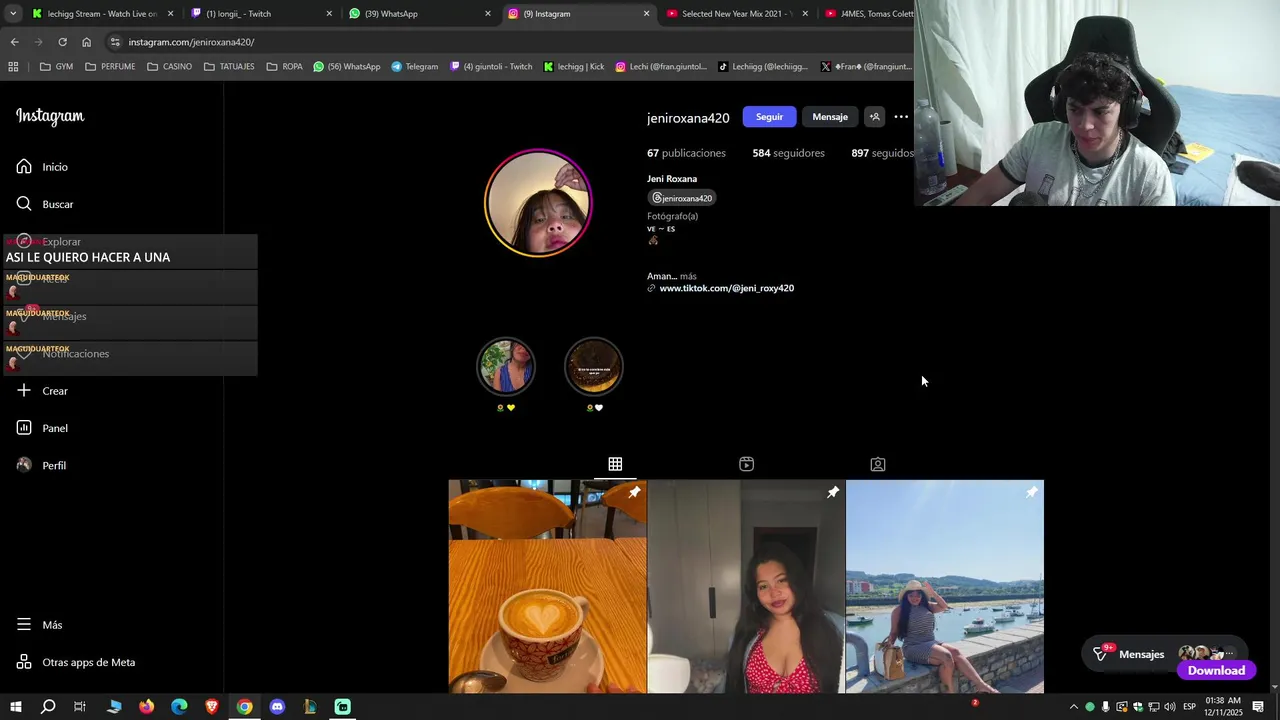Switch to the Reels tab
Viewport: 1280px width, 720px height.
(746, 464)
